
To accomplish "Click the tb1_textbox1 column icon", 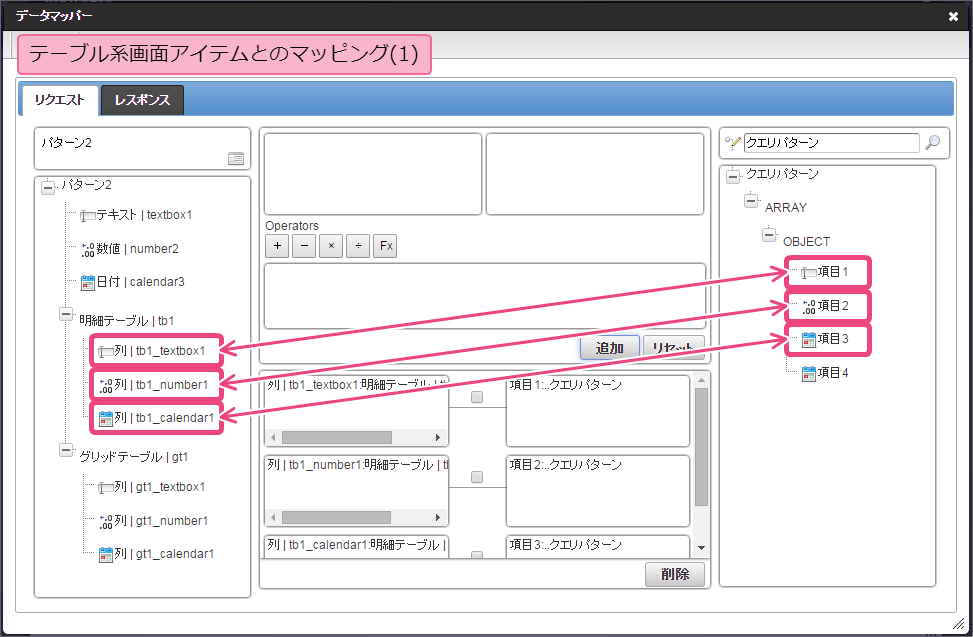I will (105, 352).
